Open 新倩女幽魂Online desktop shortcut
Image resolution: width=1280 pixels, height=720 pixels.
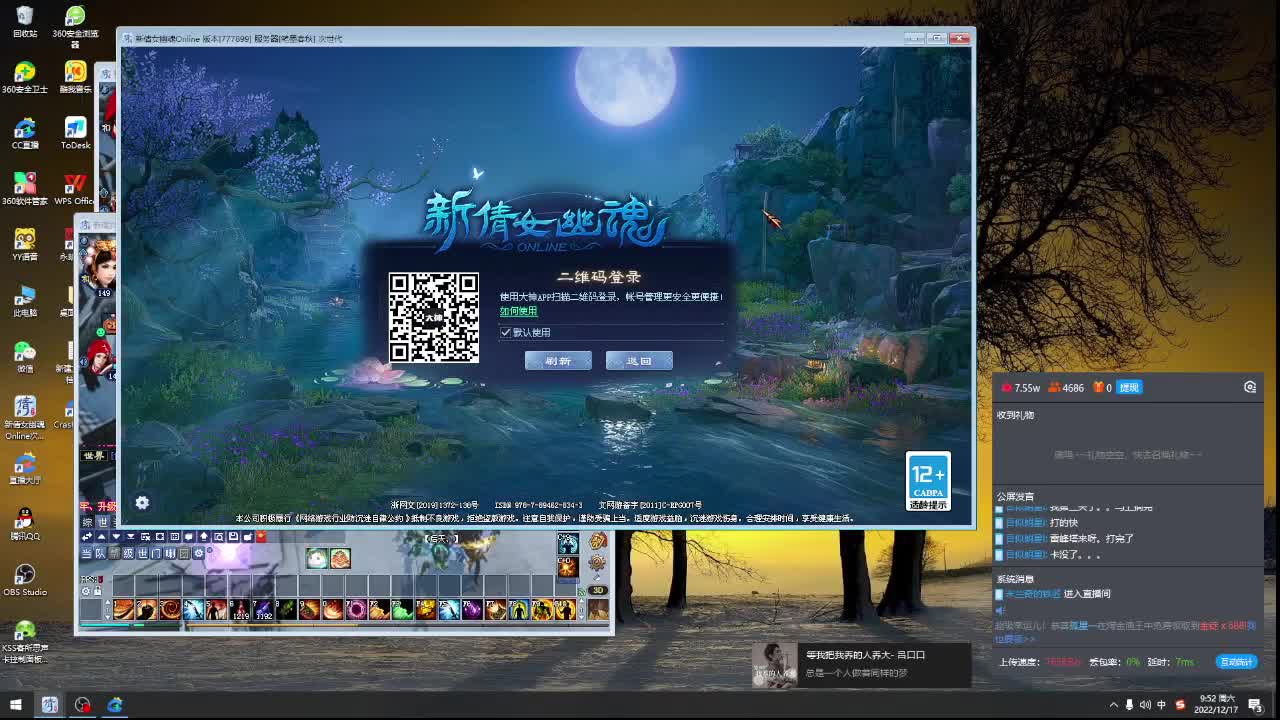[x=25, y=417]
